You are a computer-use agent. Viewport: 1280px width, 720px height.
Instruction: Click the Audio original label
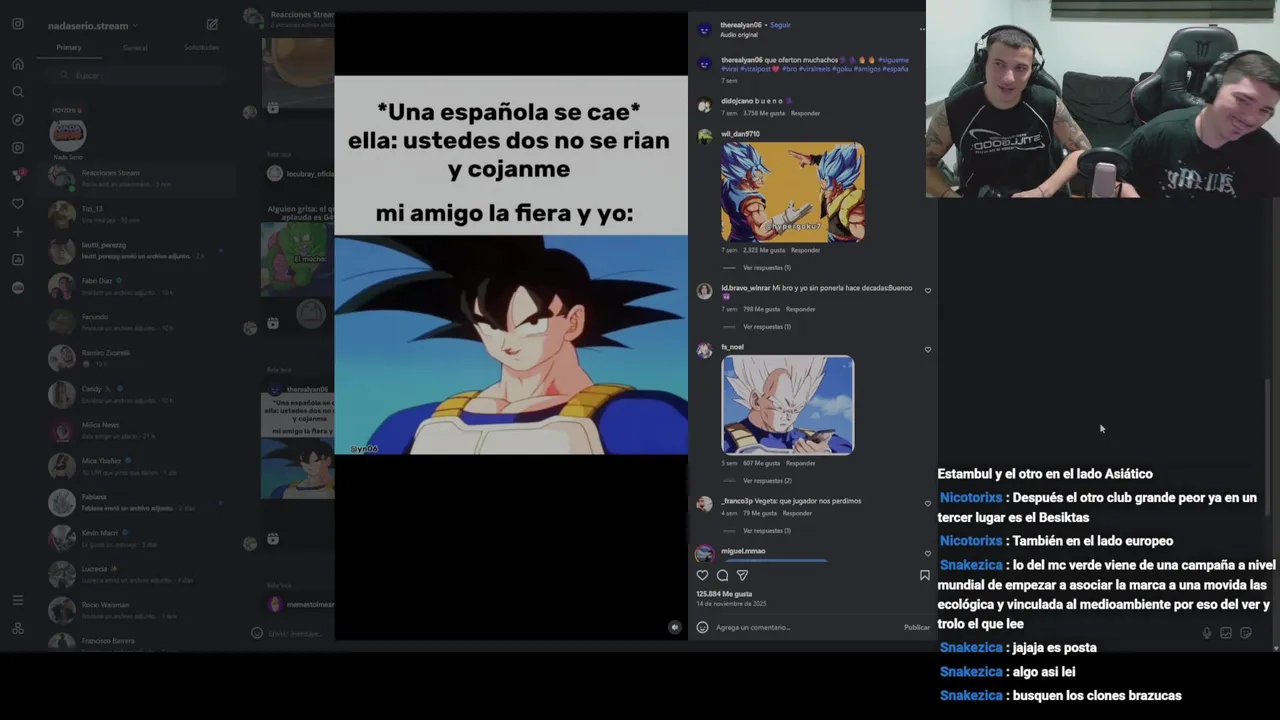[739, 35]
